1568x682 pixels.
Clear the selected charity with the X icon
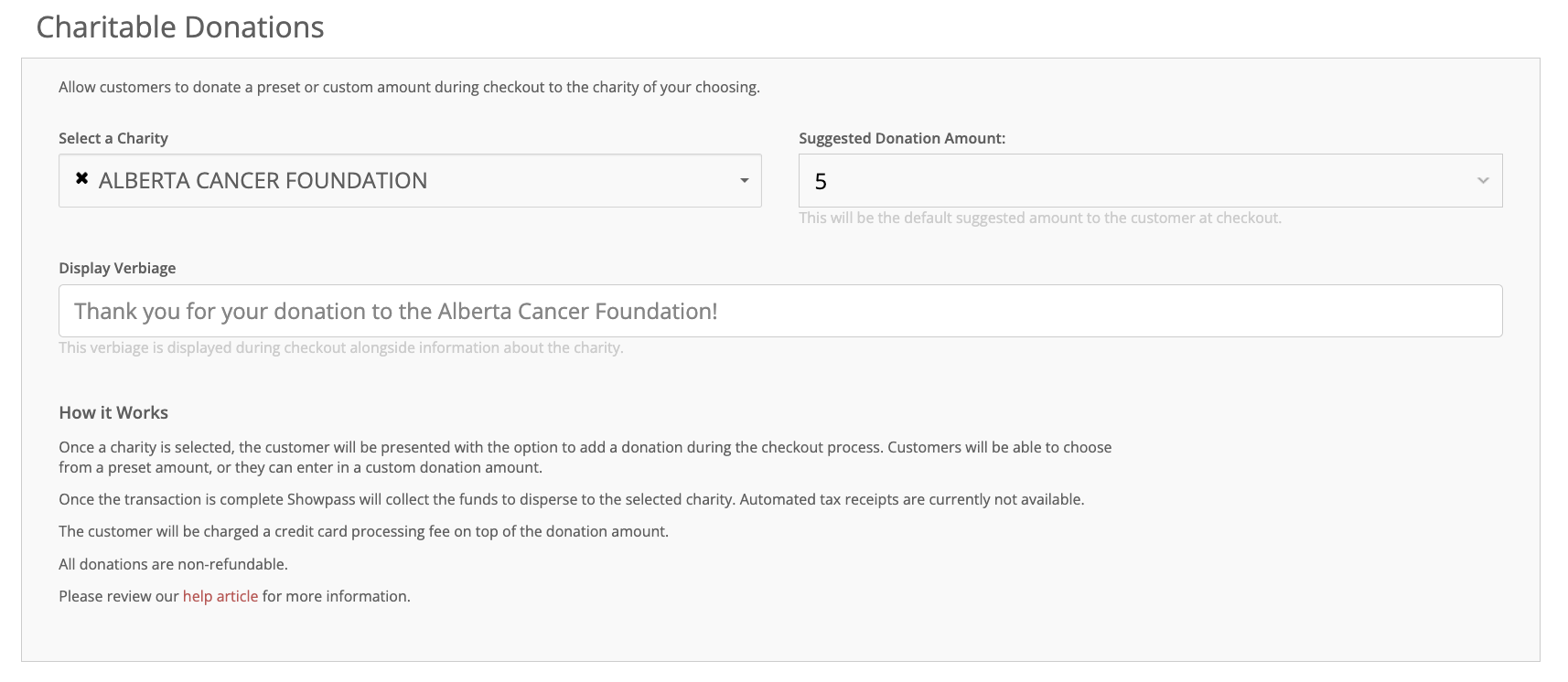pyautogui.click(x=81, y=179)
